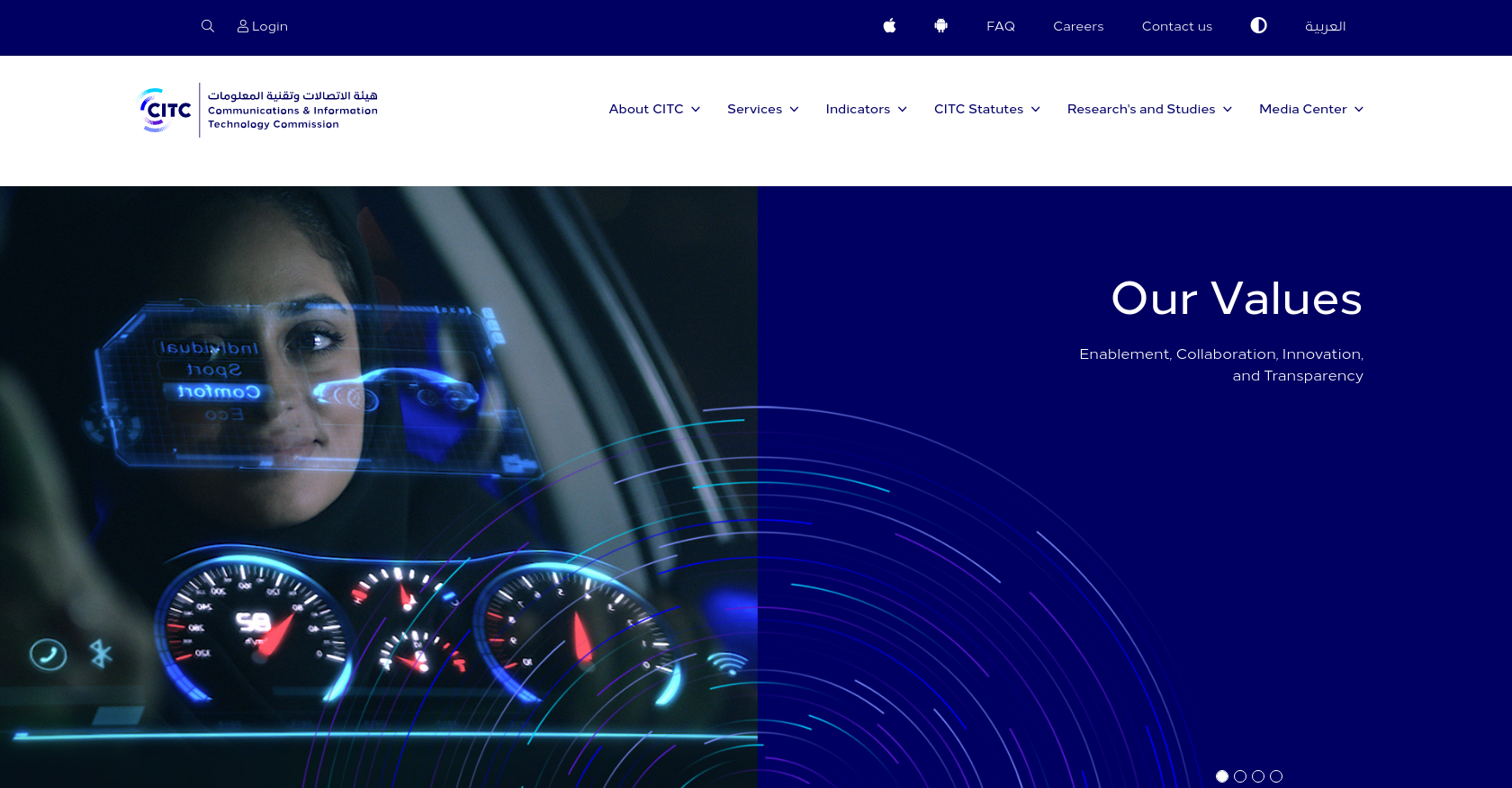Open the About CITC menu

pyautogui.click(x=646, y=109)
